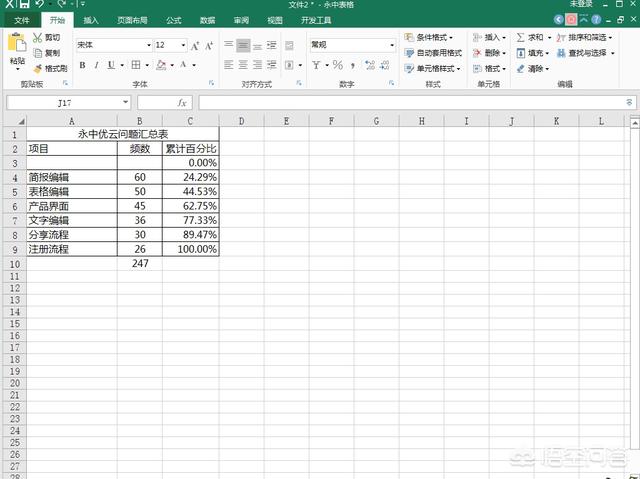This screenshot has width=640, height=479.
Task: Center text horizontally
Action: point(243,64)
